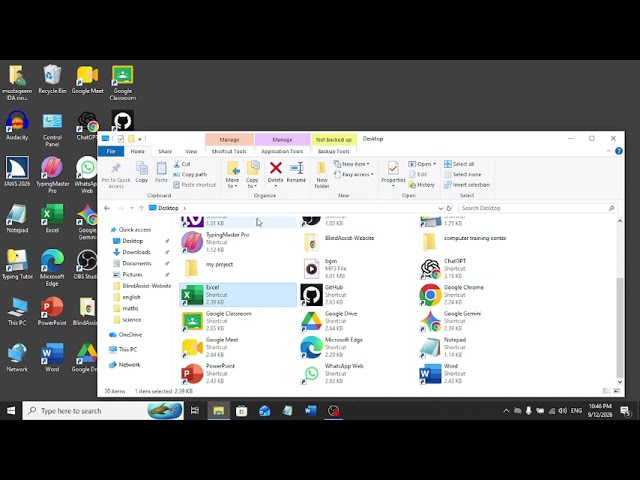Image resolution: width=640 pixels, height=480 pixels.
Task: Open History in the ribbon
Action: pyautogui.click(x=422, y=185)
